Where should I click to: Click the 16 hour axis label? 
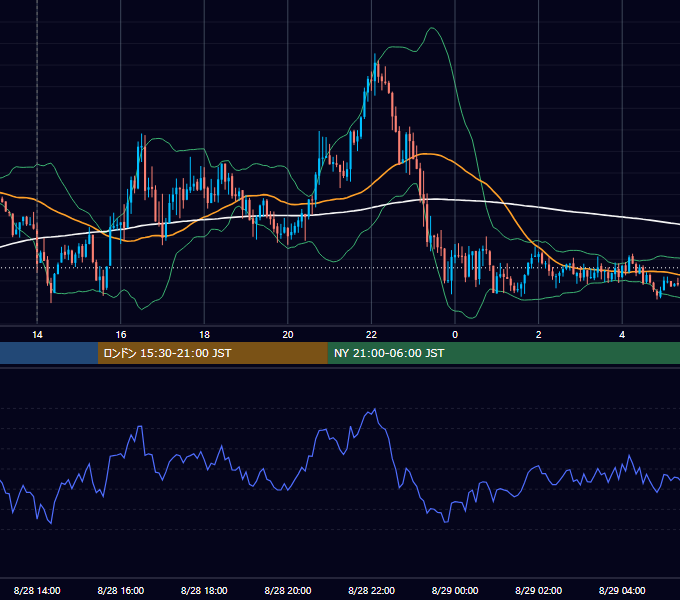(121, 334)
